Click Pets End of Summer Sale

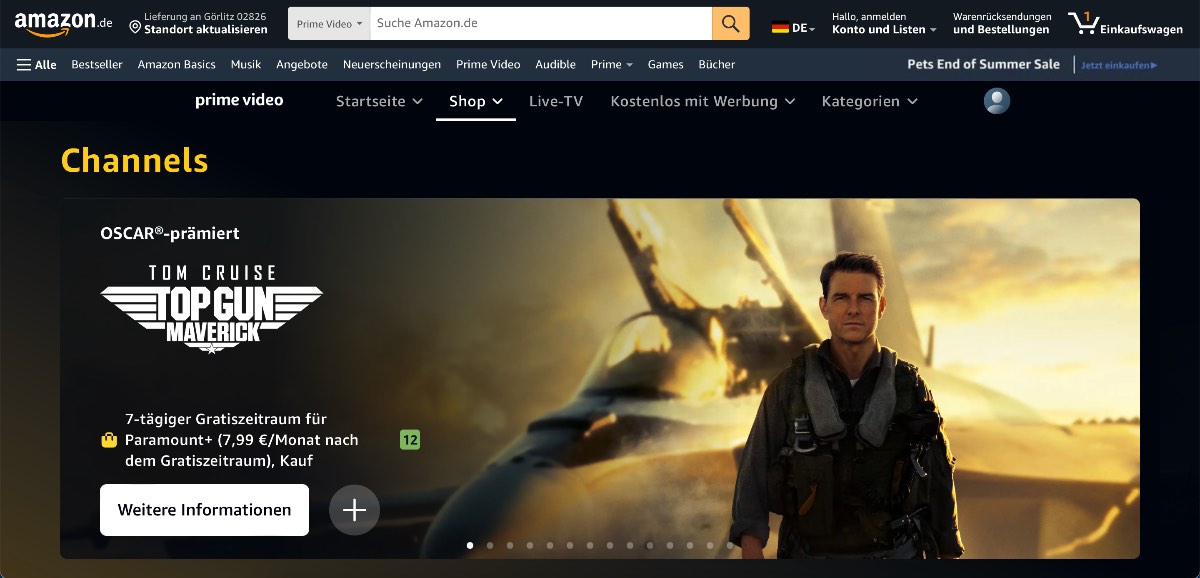tap(983, 64)
